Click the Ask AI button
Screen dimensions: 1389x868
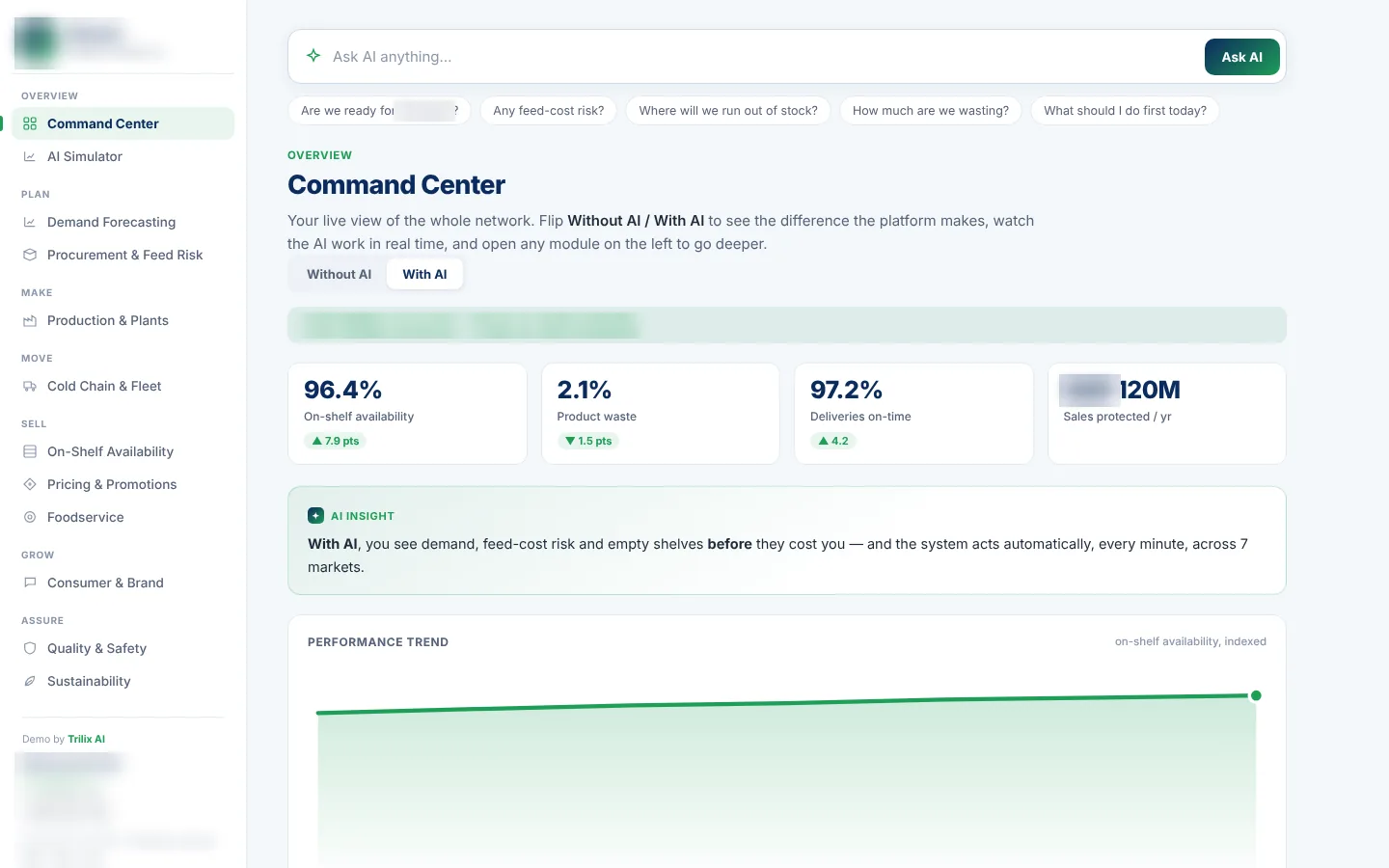tap(1241, 57)
